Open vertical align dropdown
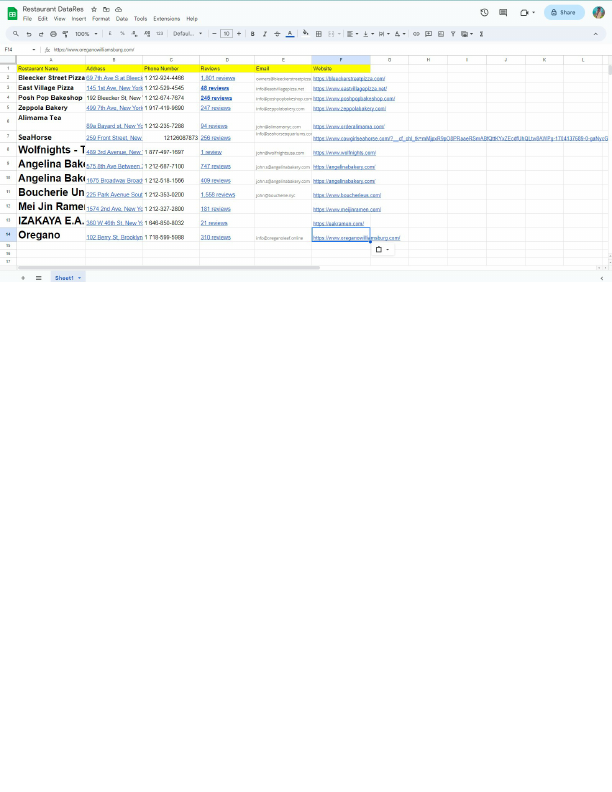The height and width of the screenshot is (792, 612). [369, 34]
